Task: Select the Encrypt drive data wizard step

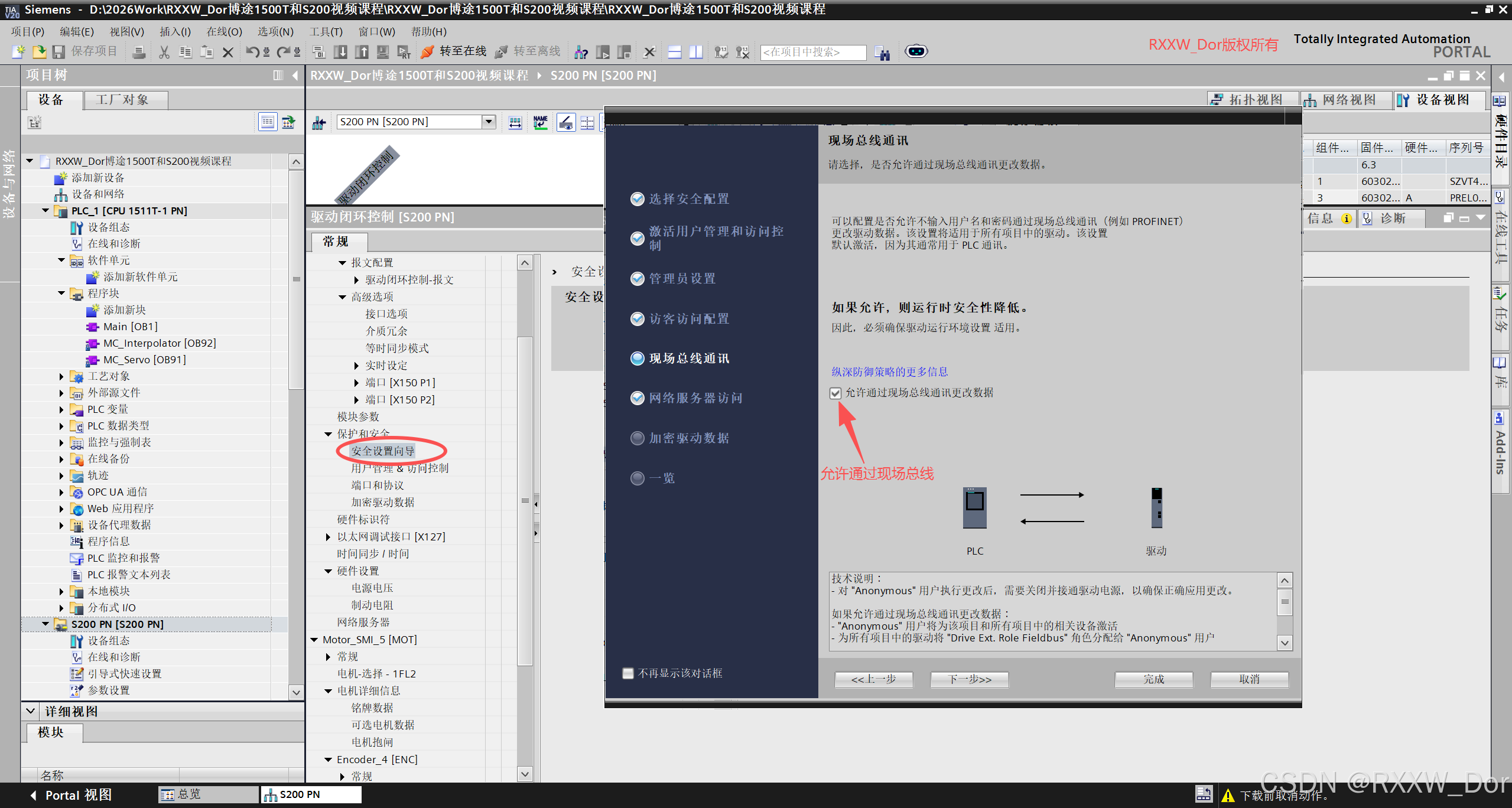Action: [689, 438]
